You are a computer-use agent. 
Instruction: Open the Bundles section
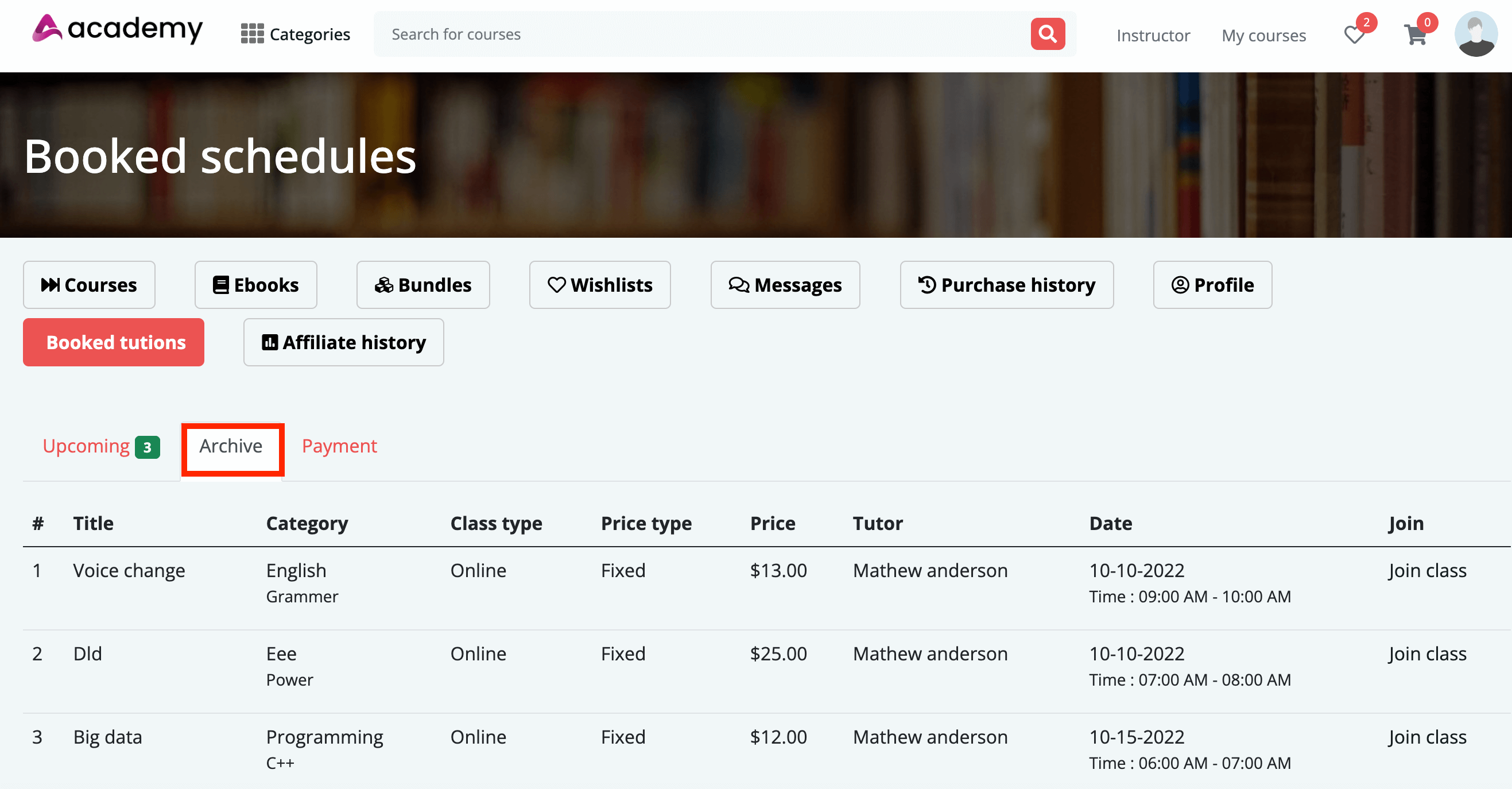422,285
